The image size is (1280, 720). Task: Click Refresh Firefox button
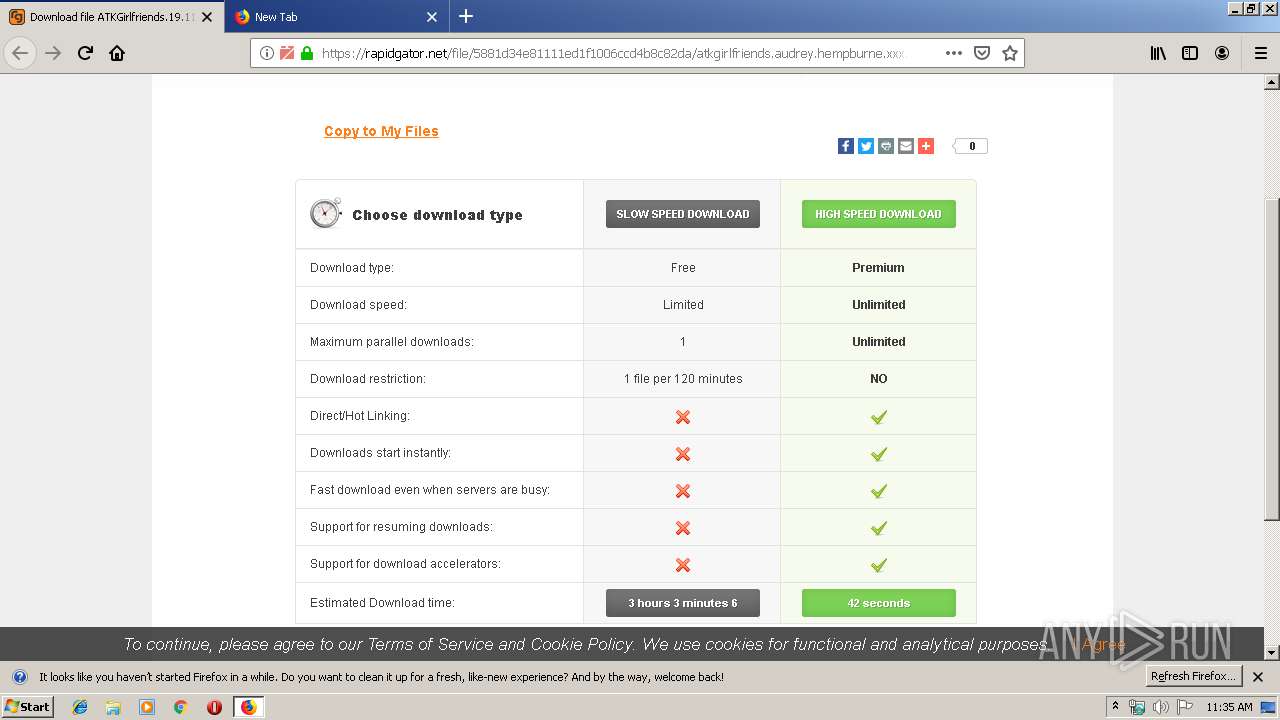tap(1193, 676)
